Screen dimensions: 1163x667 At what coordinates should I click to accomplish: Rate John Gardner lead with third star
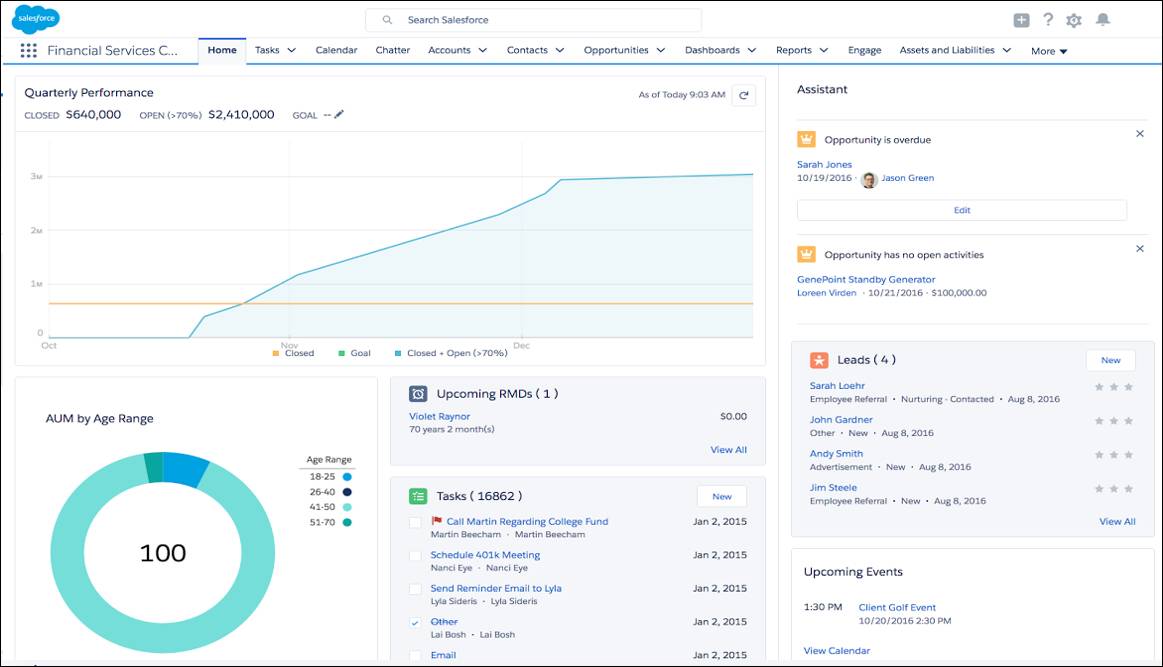point(1128,421)
